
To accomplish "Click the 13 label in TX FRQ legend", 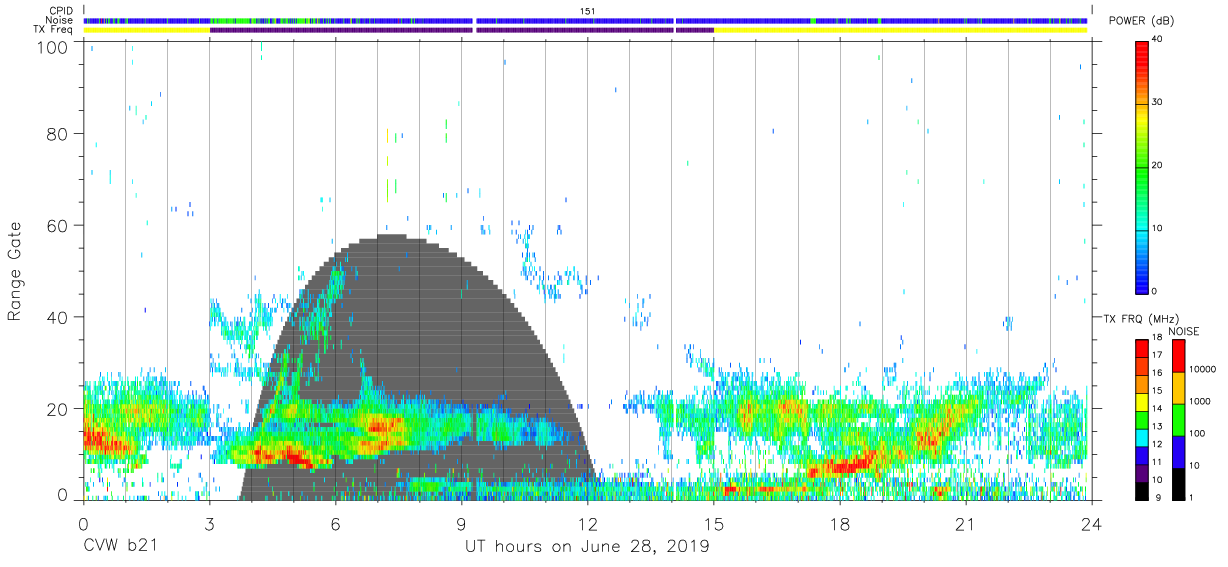I will coord(1157,426).
